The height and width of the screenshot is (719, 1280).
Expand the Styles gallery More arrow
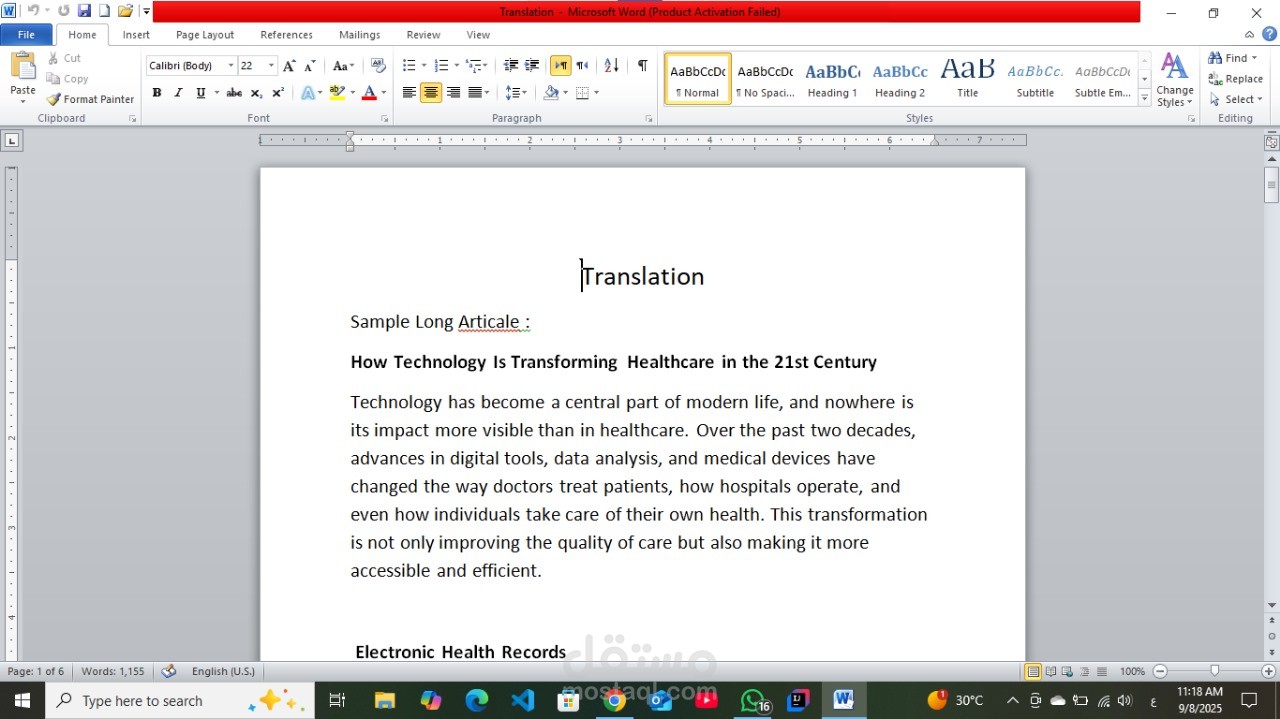pyautogui.click(x=1145, y=97)
